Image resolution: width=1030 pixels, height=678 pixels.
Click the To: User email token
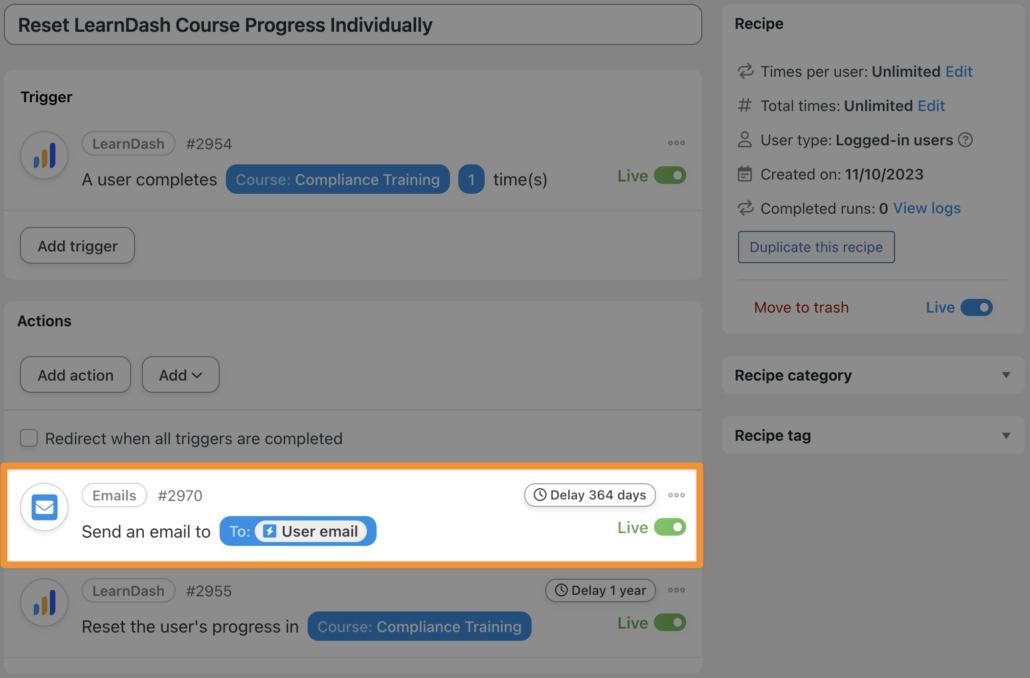(298, 531)
